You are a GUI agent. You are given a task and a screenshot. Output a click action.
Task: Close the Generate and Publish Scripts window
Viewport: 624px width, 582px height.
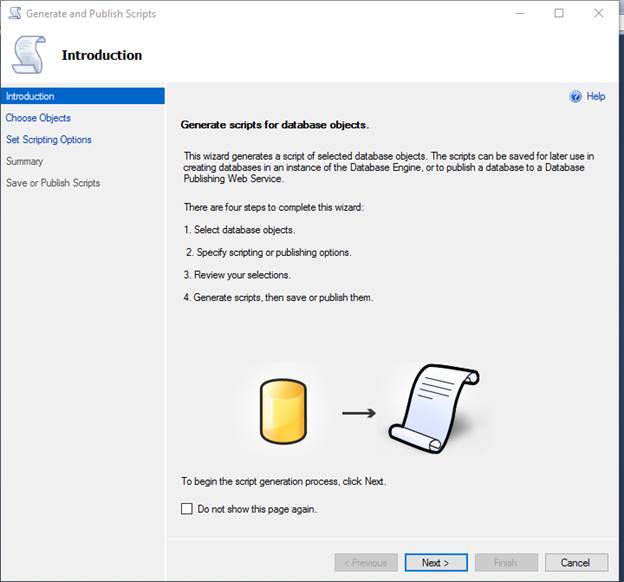pos(599,13)
